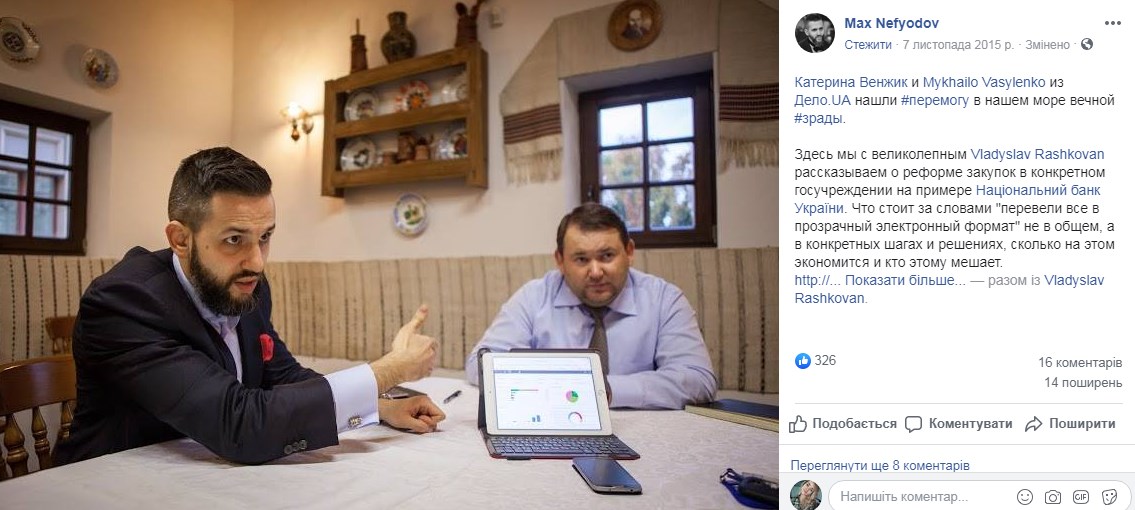The width and height of the screenshot is (1135, 510).
Task: Click the Поширити share button
Action: point(1071,424)
